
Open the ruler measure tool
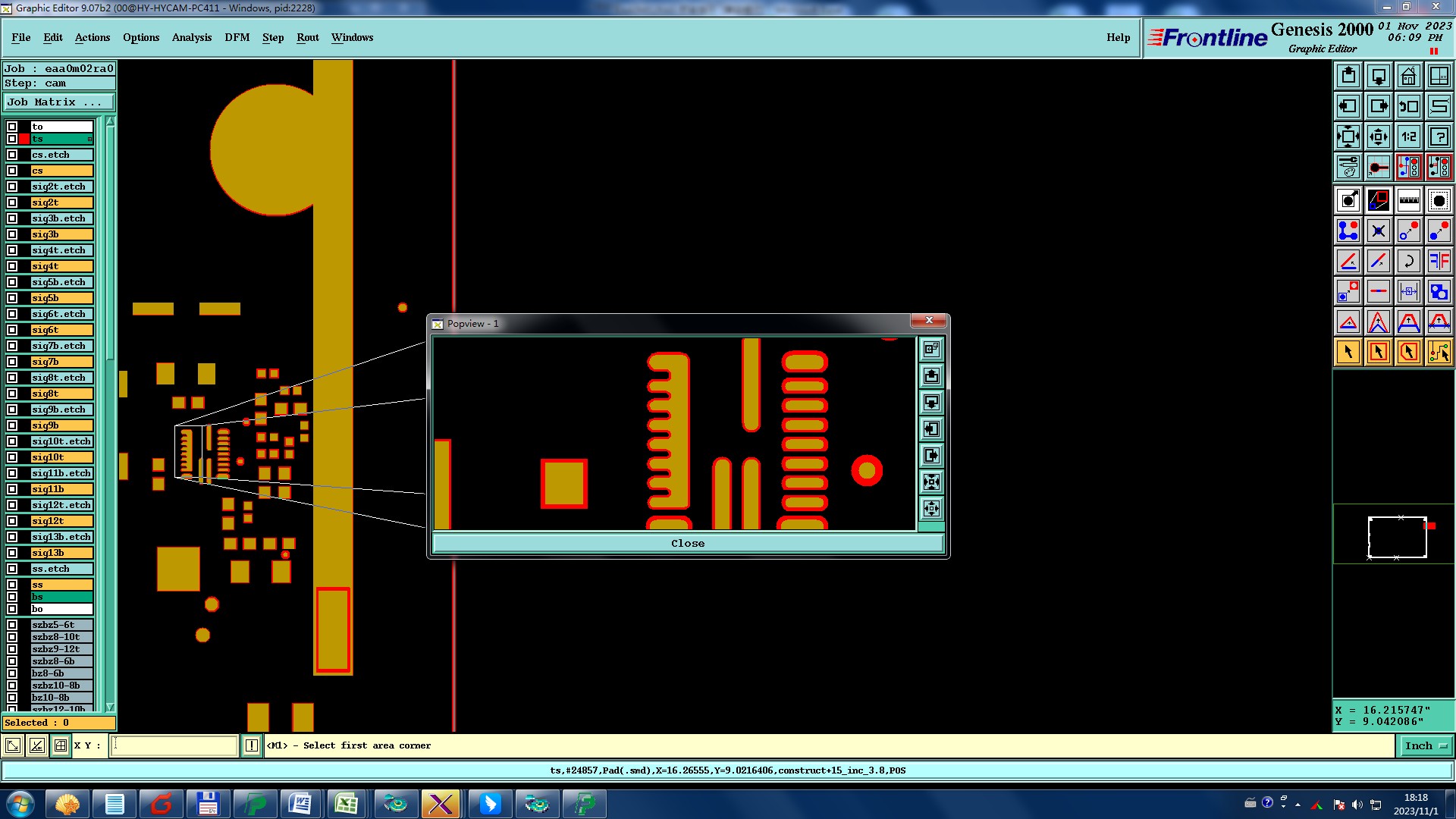click(1408, 200)
